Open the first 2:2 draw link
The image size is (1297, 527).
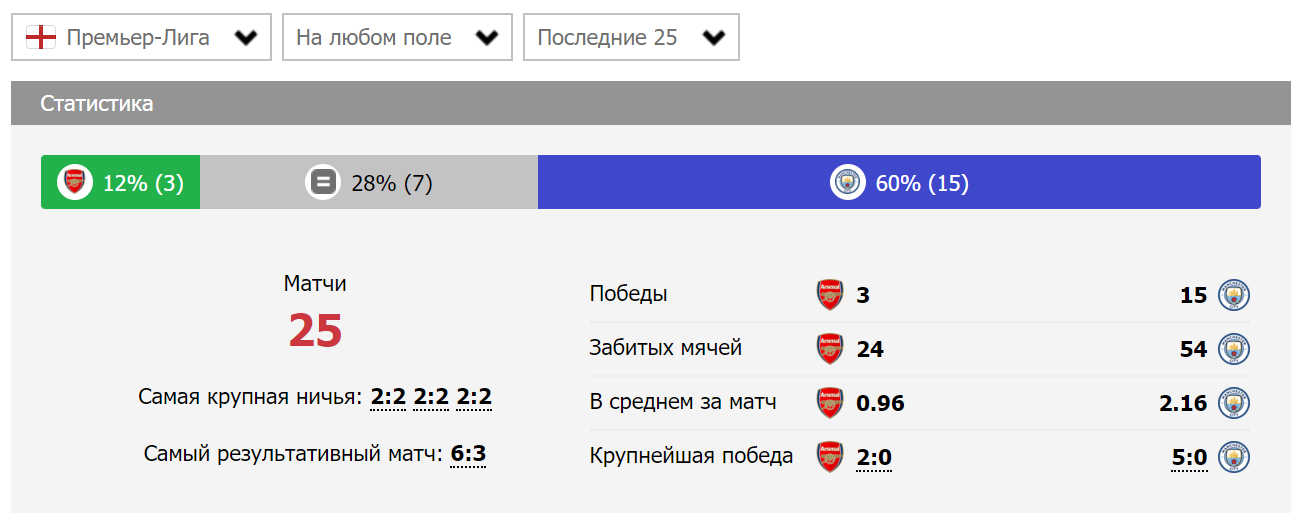coord(388,397)
